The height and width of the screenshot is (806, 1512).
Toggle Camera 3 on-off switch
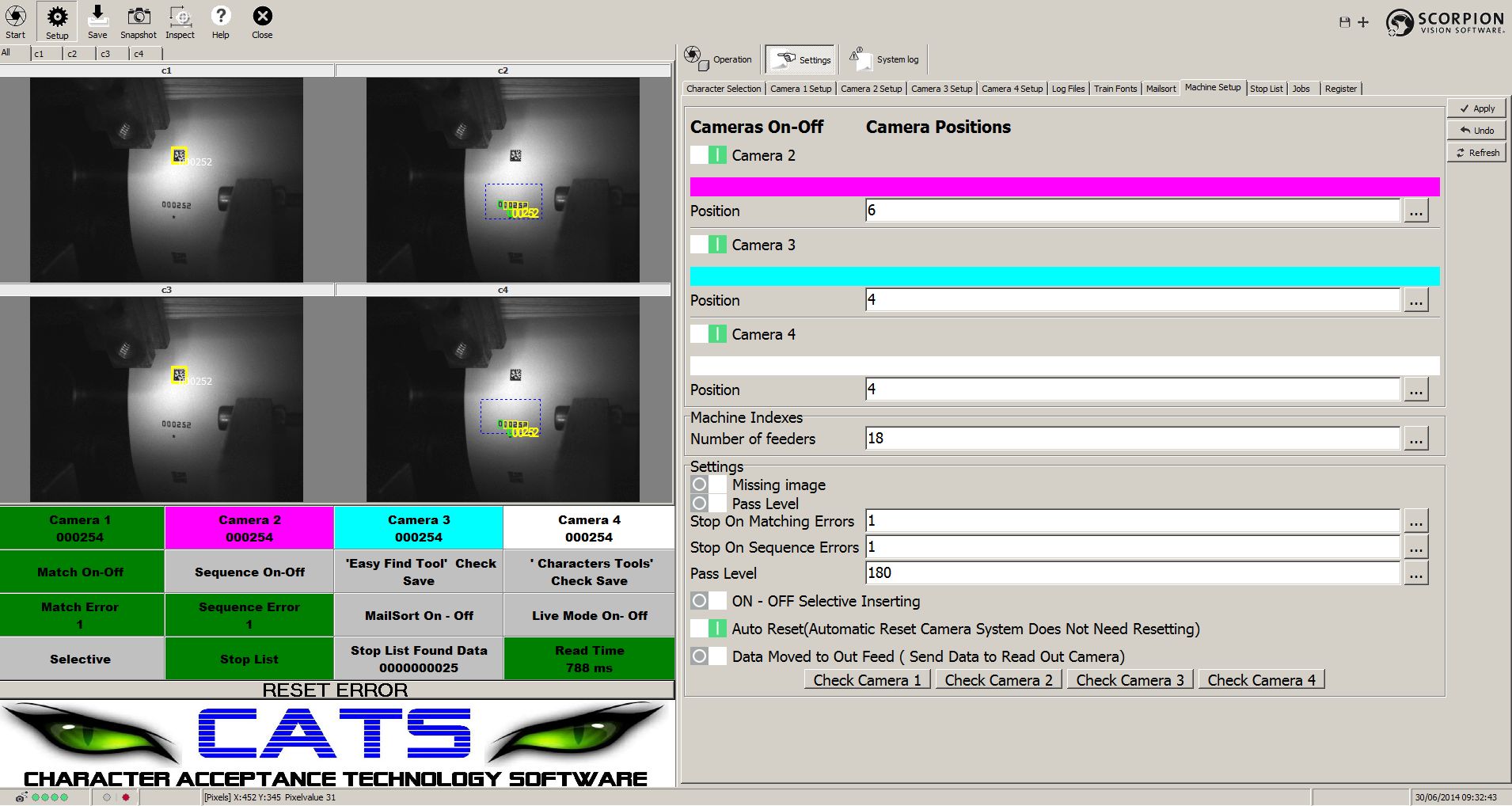pyautogui.click(x=709, y=245)
